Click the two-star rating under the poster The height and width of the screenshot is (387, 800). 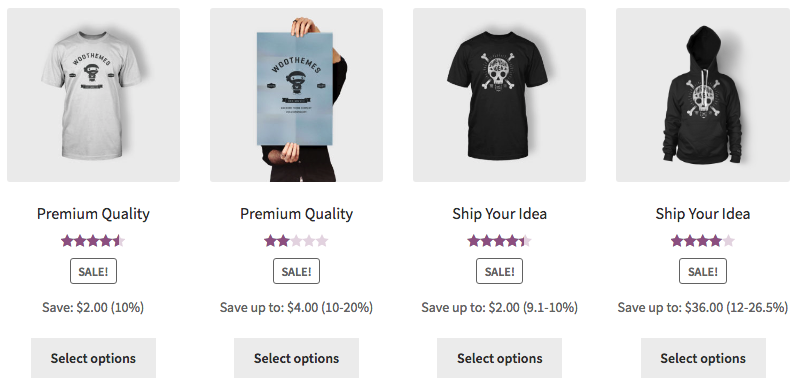296,241
